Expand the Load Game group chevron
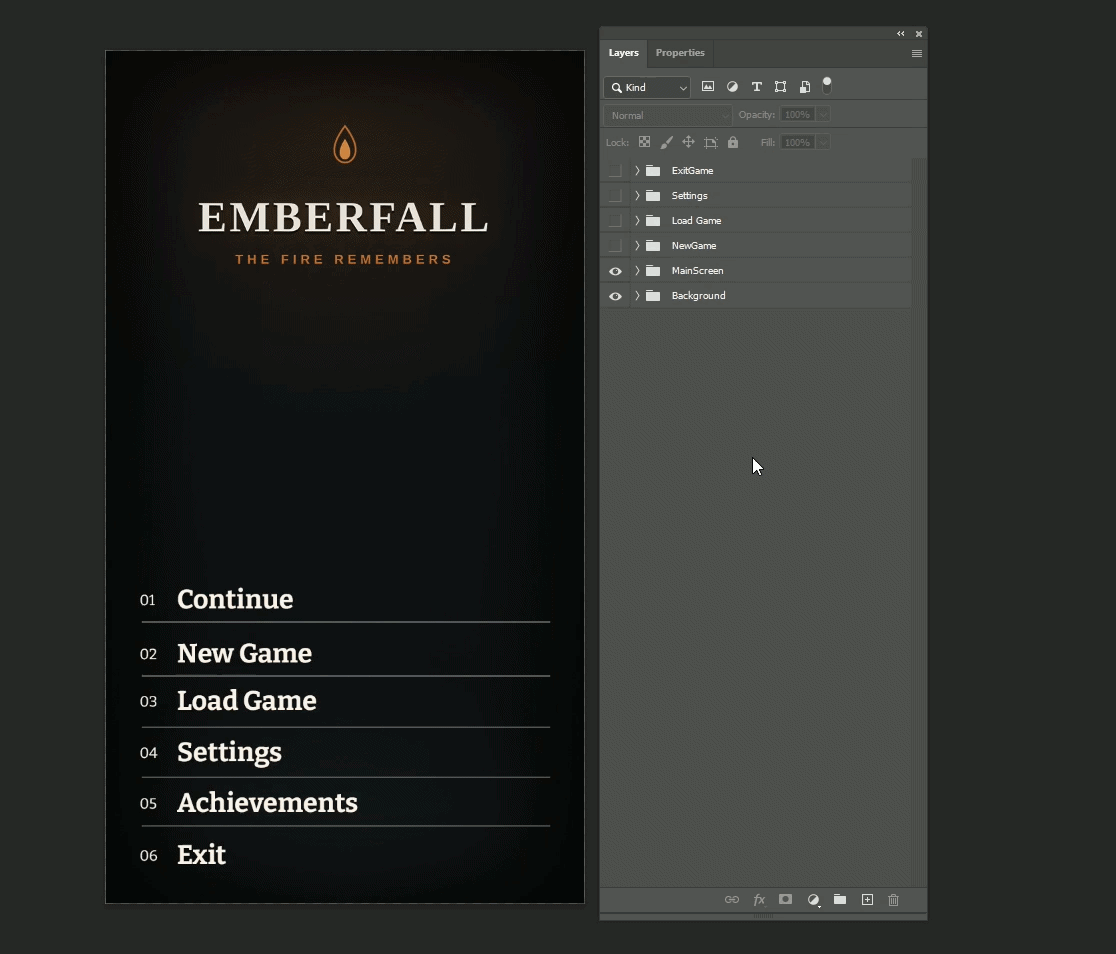Image resolution: width=1116 pixels, height=954 pixels. point(637,221)
